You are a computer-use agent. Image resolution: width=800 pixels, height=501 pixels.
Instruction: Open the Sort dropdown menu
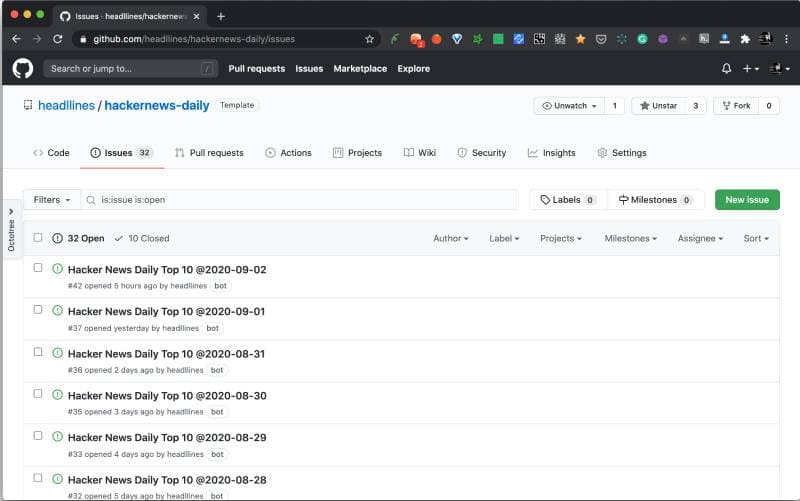(x=756, y=238)
